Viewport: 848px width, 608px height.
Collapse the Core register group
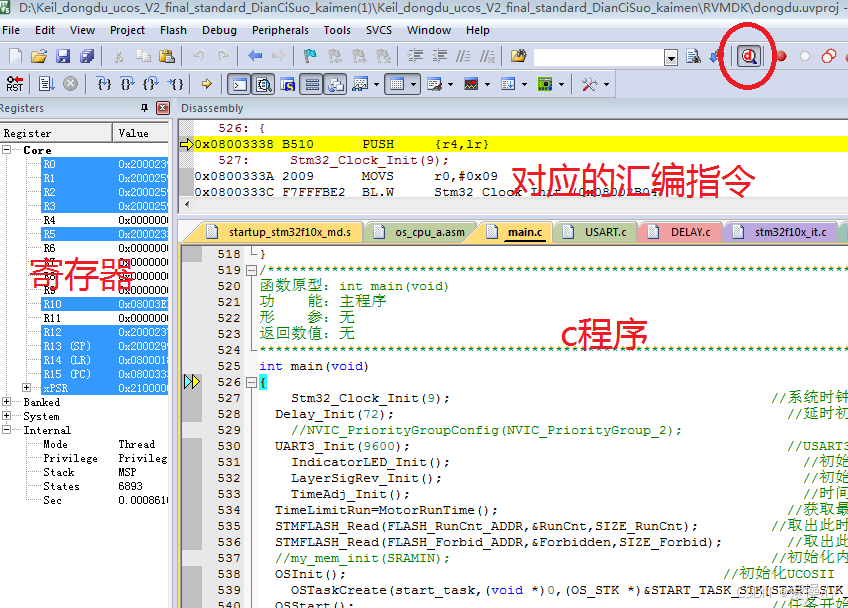pos(6,149)
